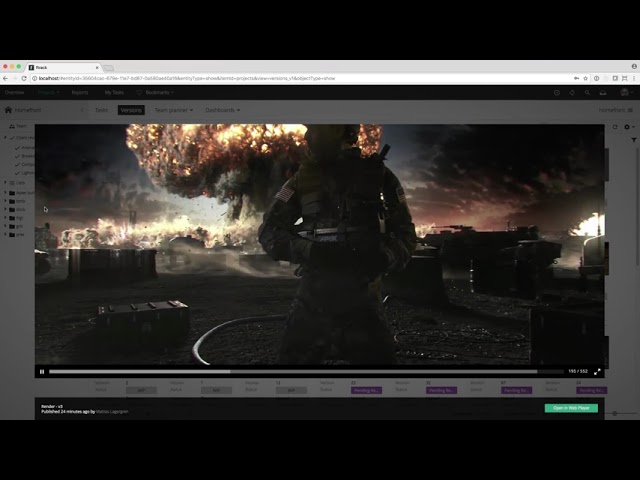Image resolution: width=640 pixels, height=480 pixels.
Task: Go forward with the browser forward arrow
Action: click(x=14, y=78)
